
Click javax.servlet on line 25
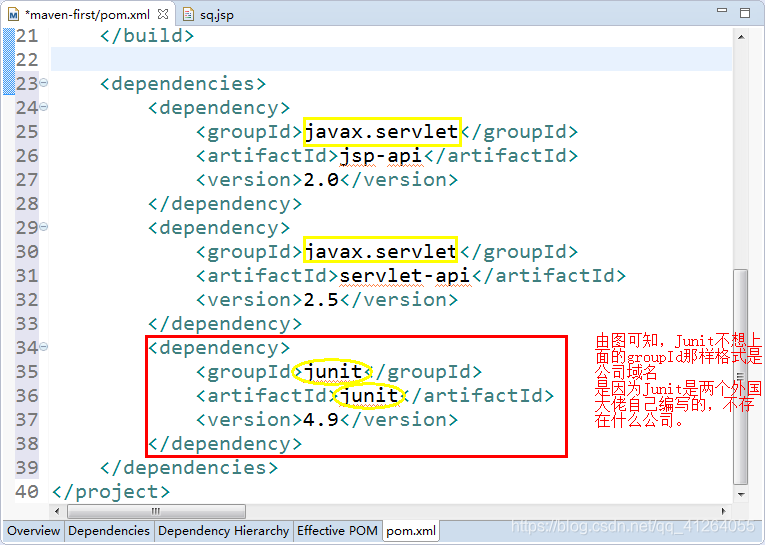tap(381, 132)
